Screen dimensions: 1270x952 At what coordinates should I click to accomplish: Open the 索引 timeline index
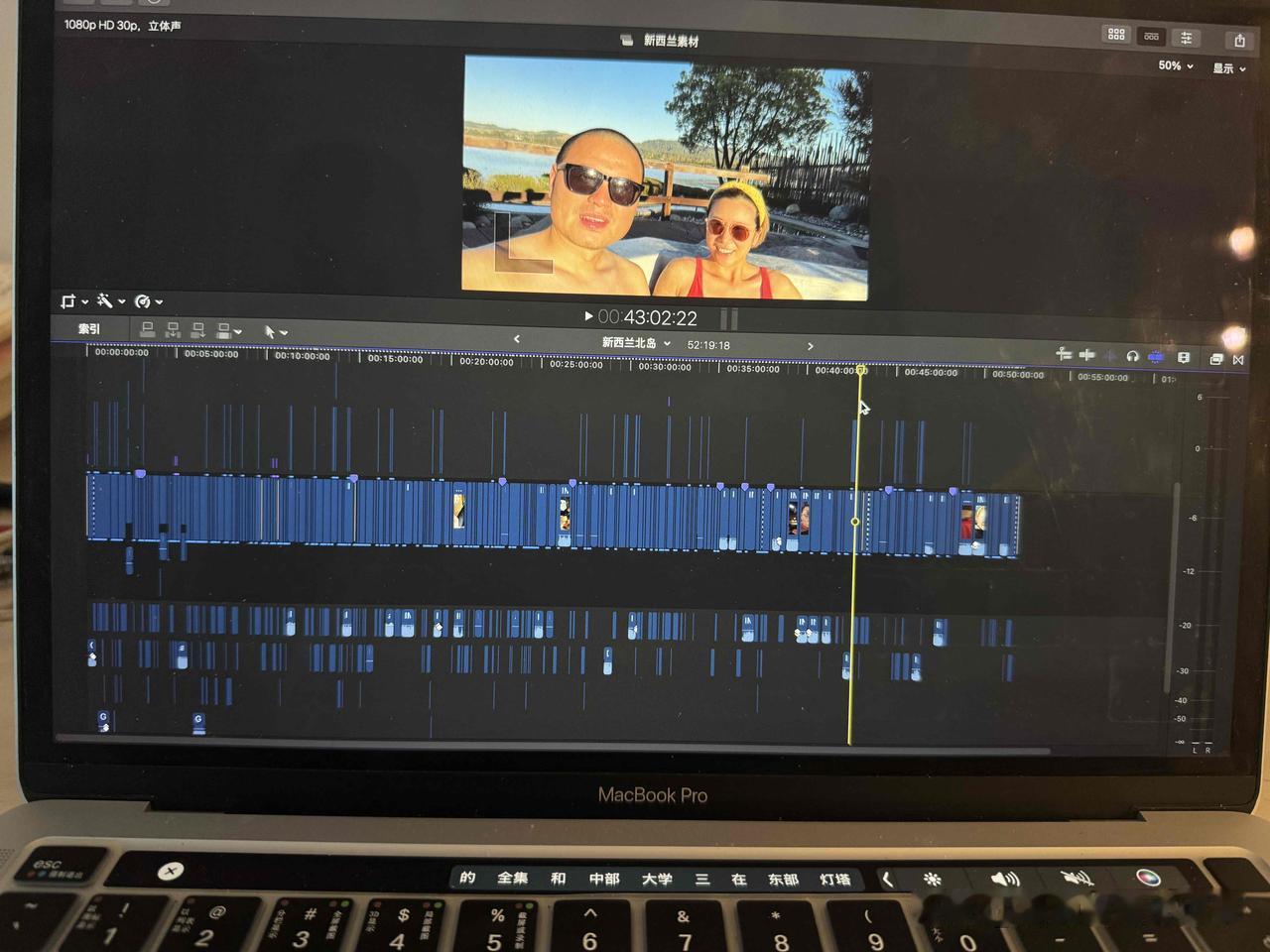pos(89,328)
